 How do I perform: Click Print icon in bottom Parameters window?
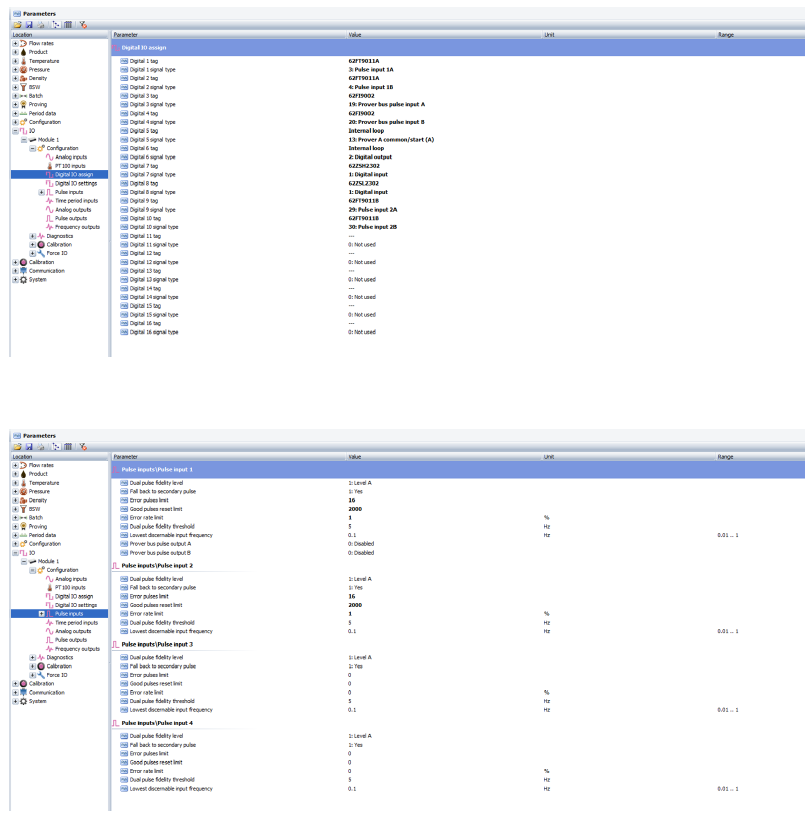41,447
